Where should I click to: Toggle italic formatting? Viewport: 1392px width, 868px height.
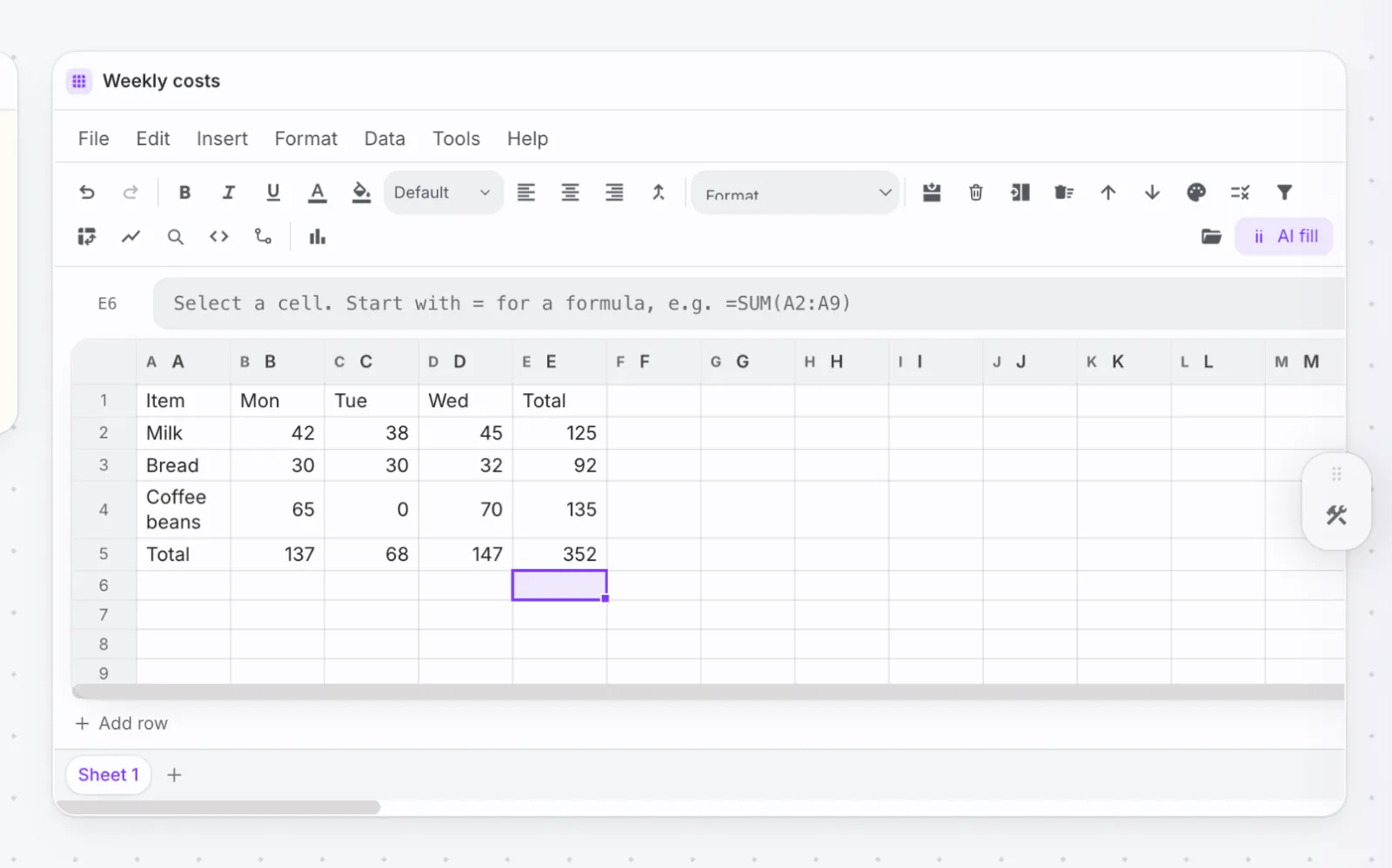(229, 192)
